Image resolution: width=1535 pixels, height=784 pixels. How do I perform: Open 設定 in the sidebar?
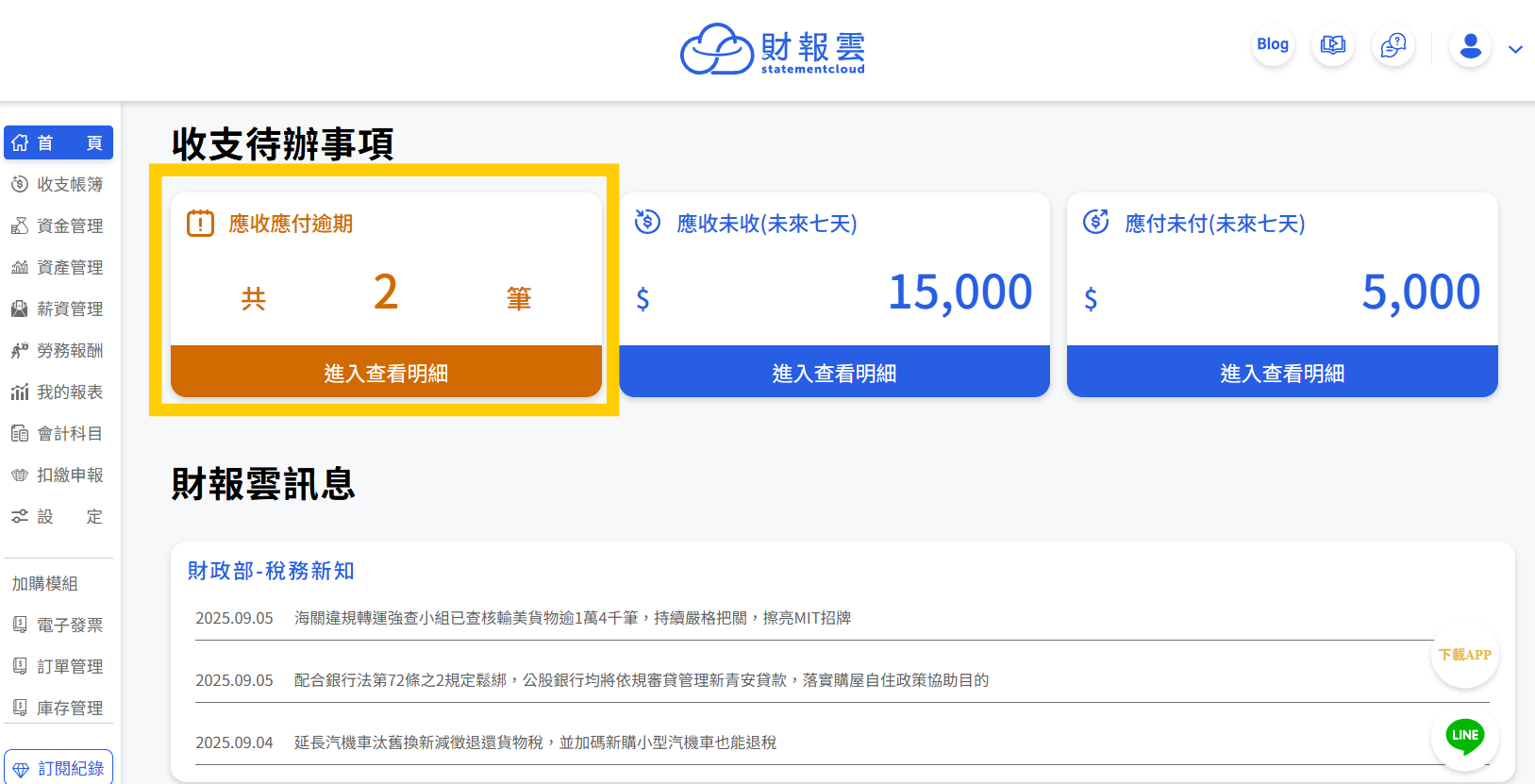pos(58,516)
